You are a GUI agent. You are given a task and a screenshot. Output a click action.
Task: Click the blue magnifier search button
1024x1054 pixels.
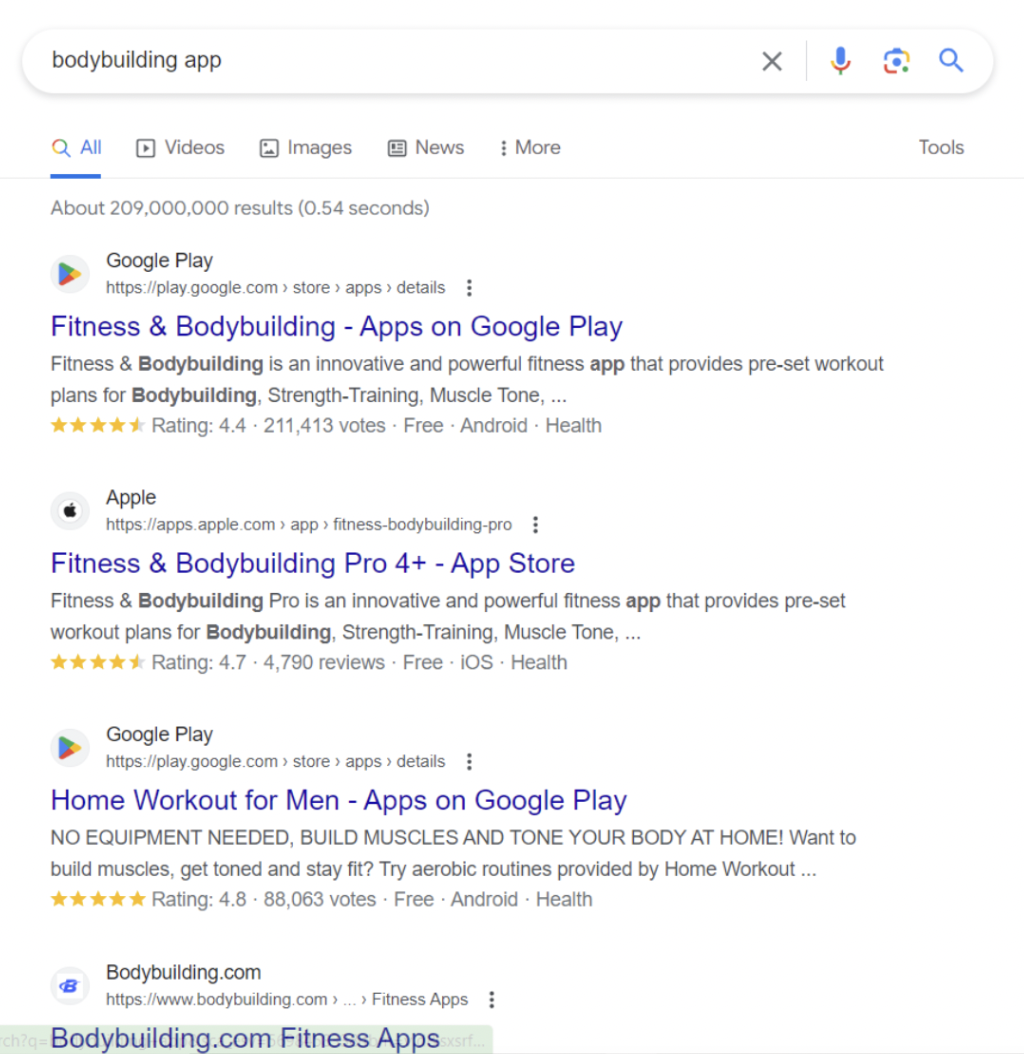pos(951,62)
